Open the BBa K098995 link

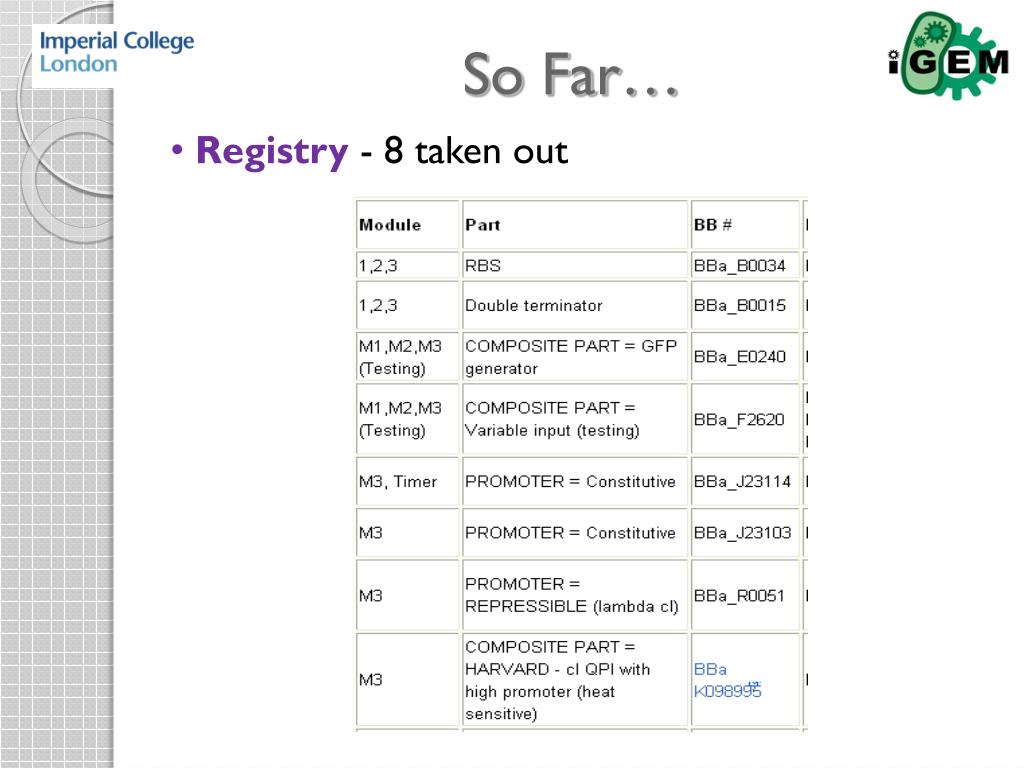click(727, 680)
